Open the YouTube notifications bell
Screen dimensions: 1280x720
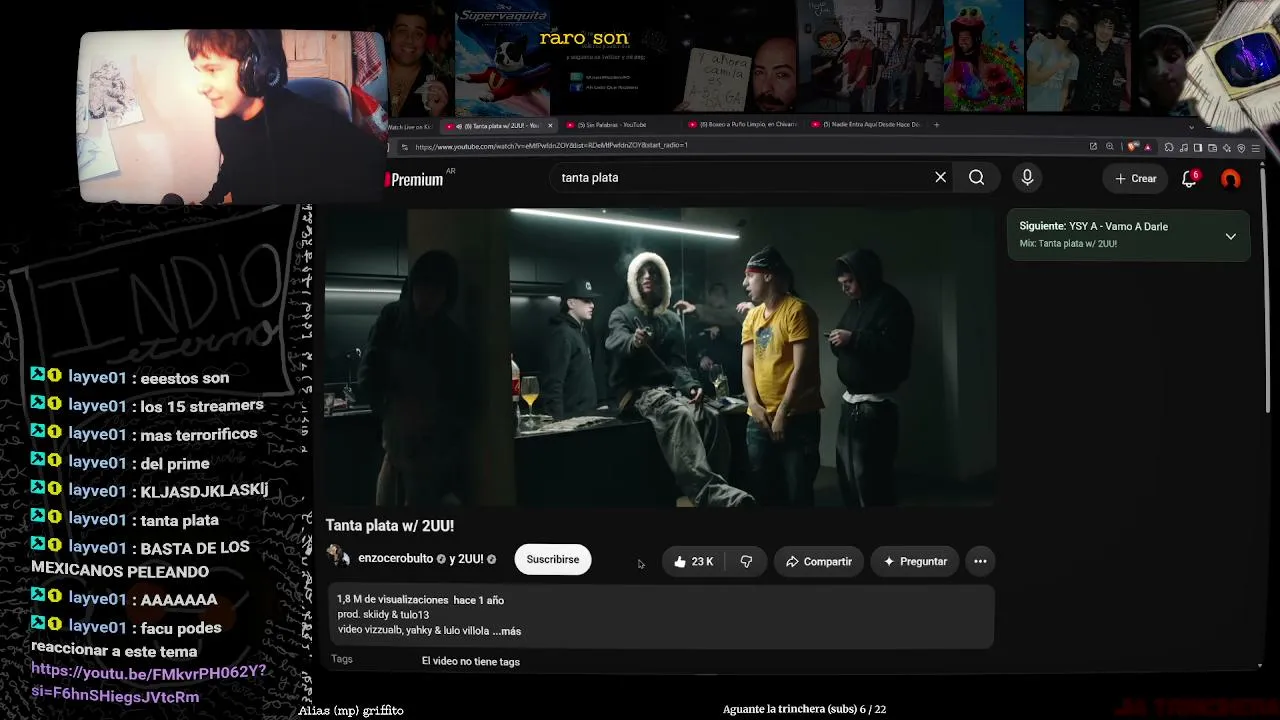pyautogui.click(x=1189, y=178)
